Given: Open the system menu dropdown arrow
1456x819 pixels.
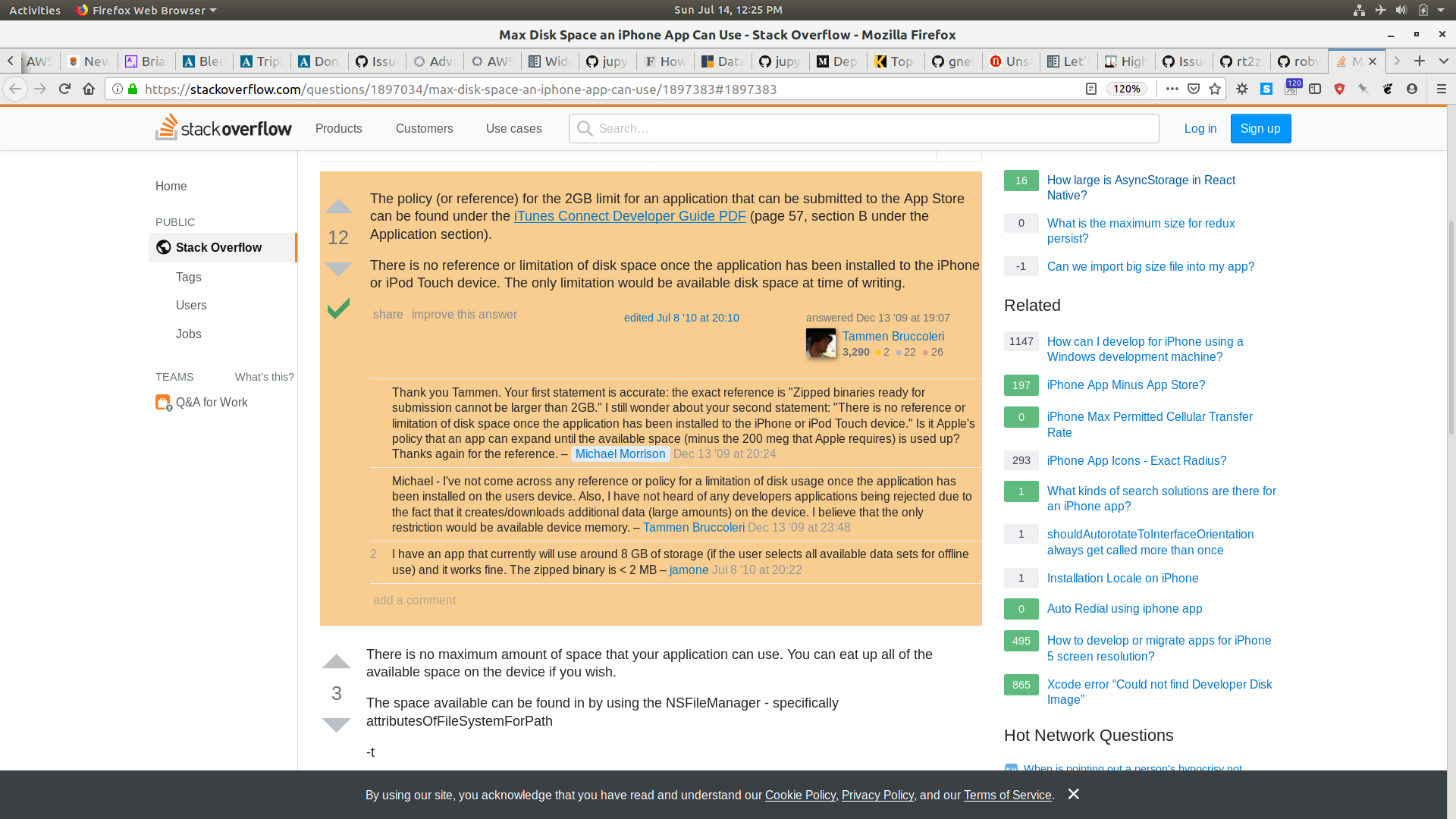Looking at the screenshot, I should tap(1441, 10).
